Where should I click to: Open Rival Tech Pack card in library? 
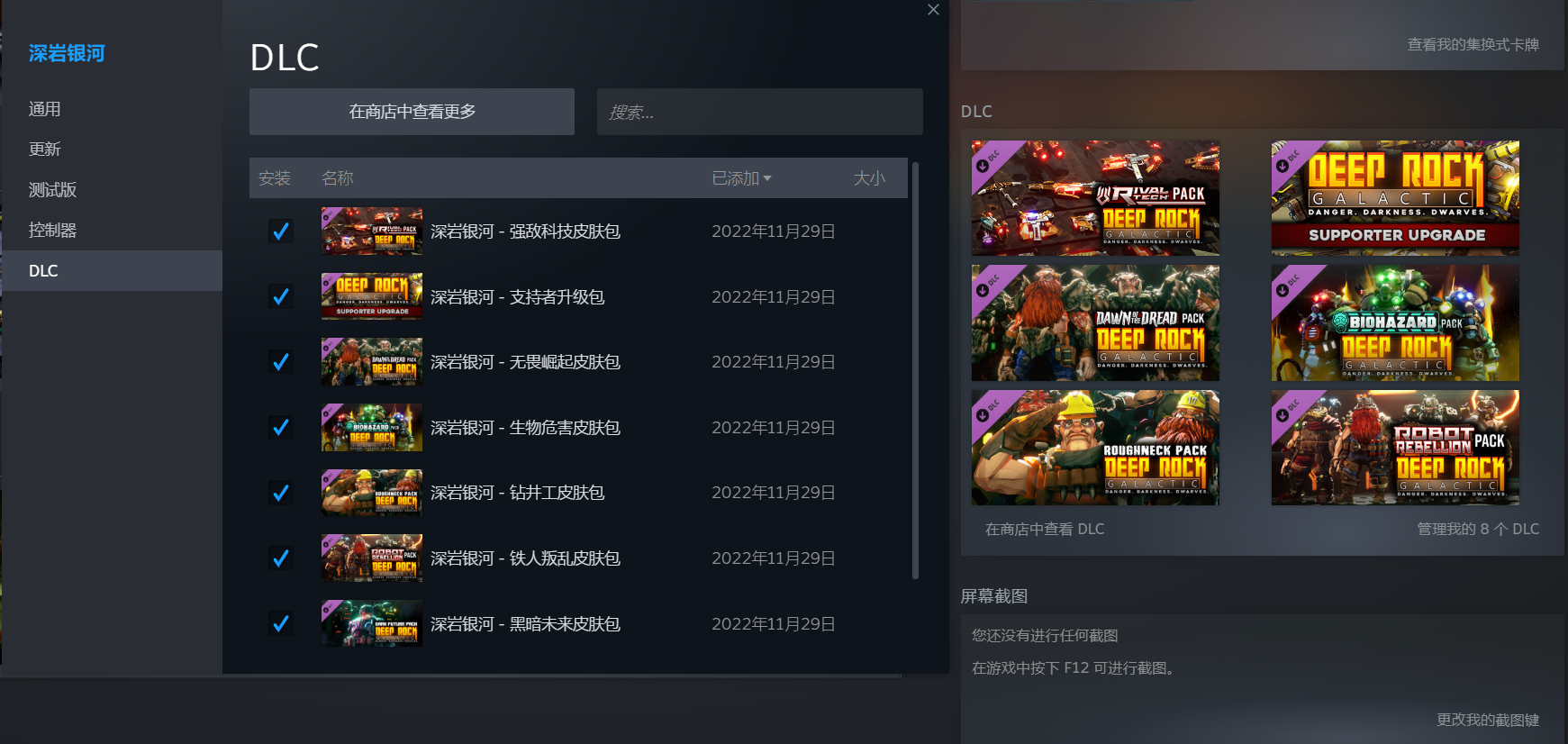[x=1095, y=198]
